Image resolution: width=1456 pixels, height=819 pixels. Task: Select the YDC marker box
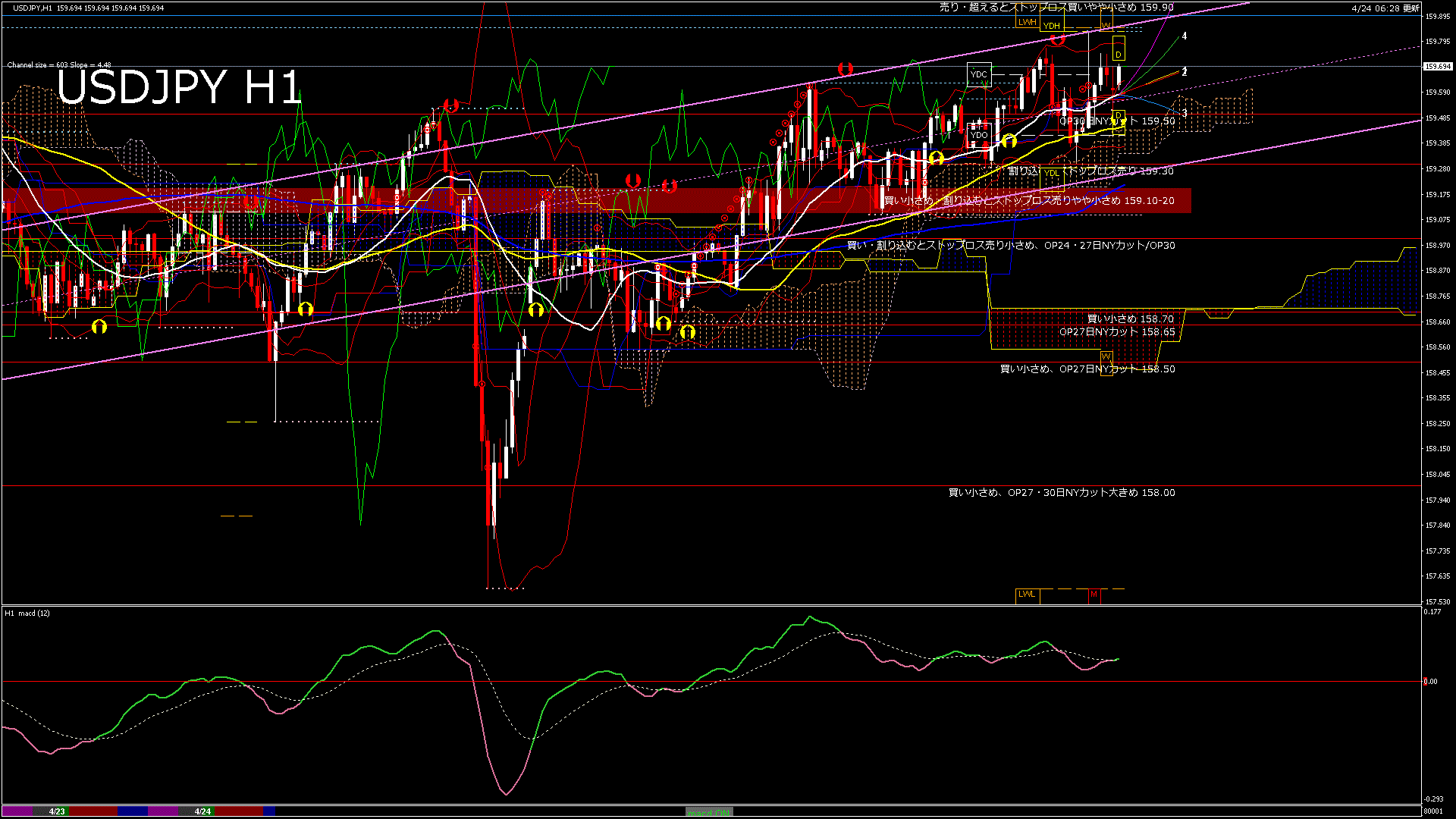pyautogui.click(x=979, y=74)
